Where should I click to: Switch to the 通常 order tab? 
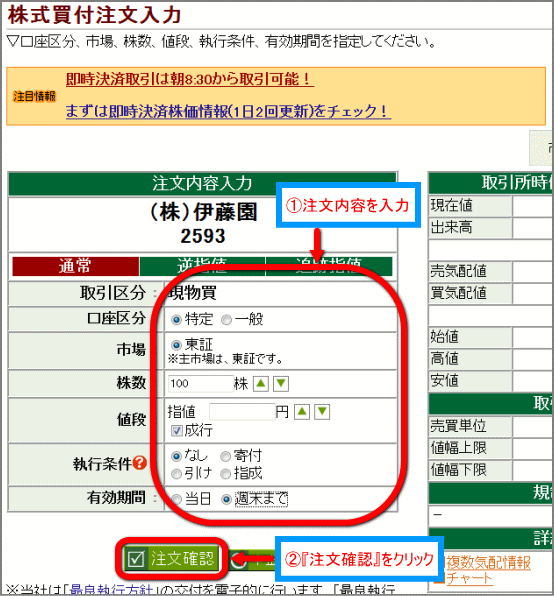point(76,266)
